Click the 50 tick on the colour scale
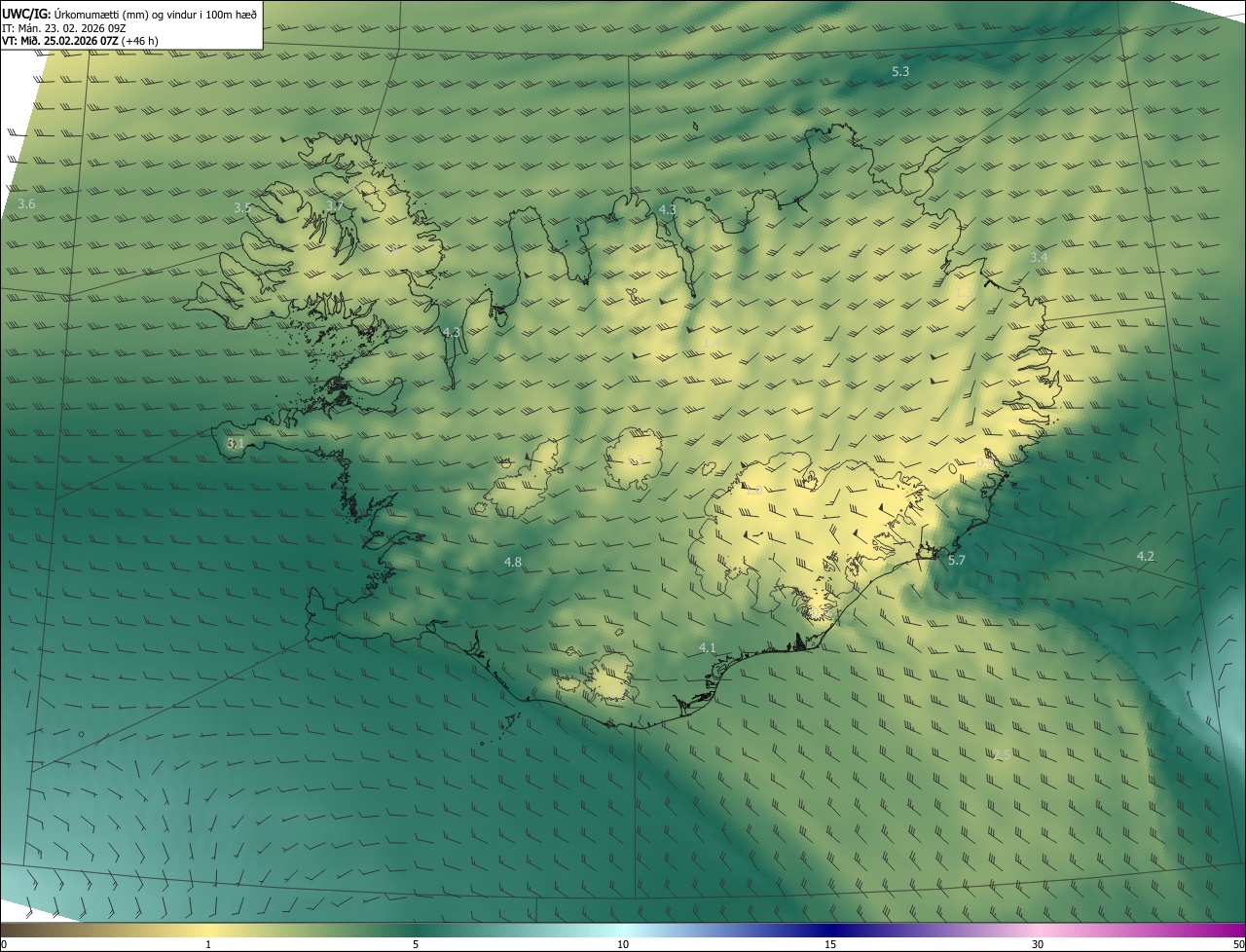Screen dimensions: 1246x952 (x=1238, y=944)
